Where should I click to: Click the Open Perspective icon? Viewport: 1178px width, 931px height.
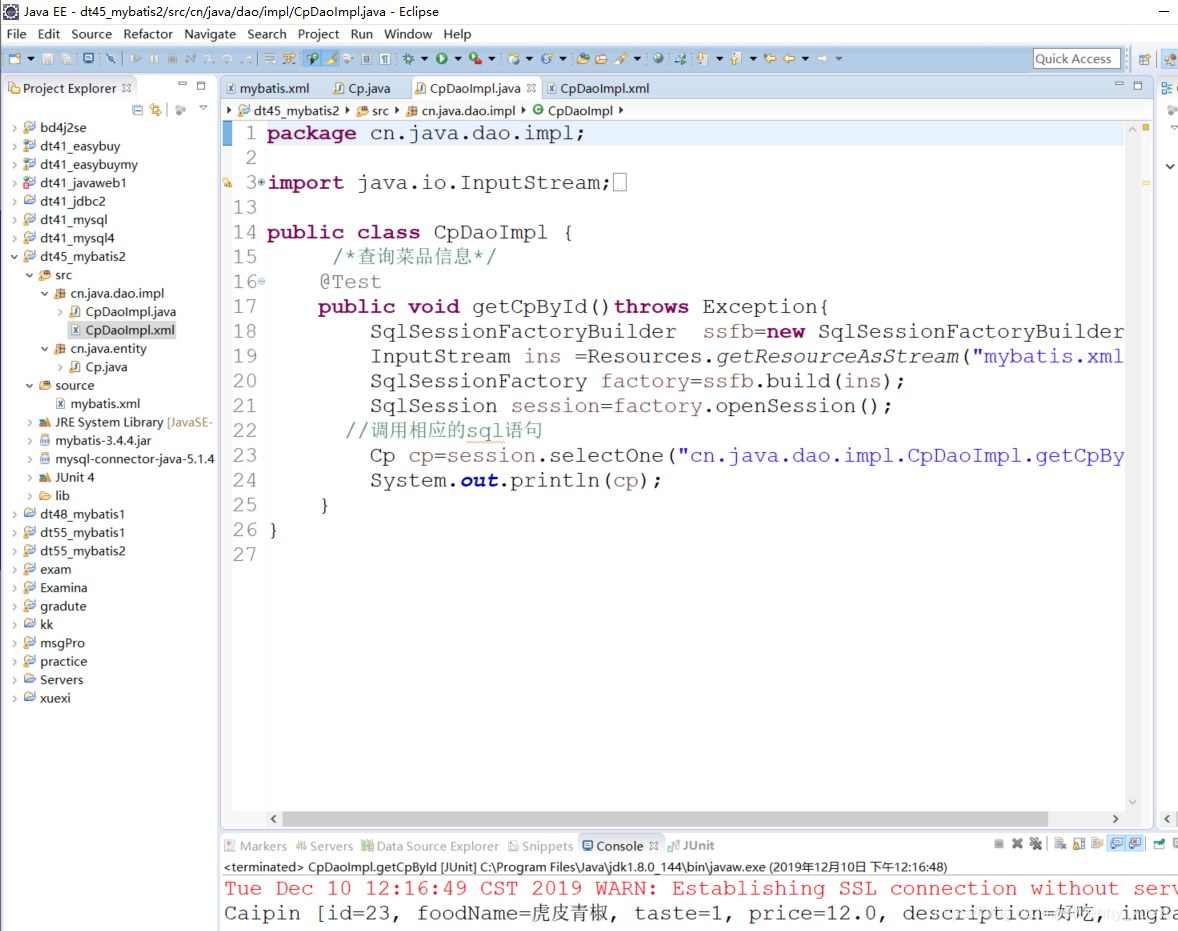click(x=1144, y=59)
